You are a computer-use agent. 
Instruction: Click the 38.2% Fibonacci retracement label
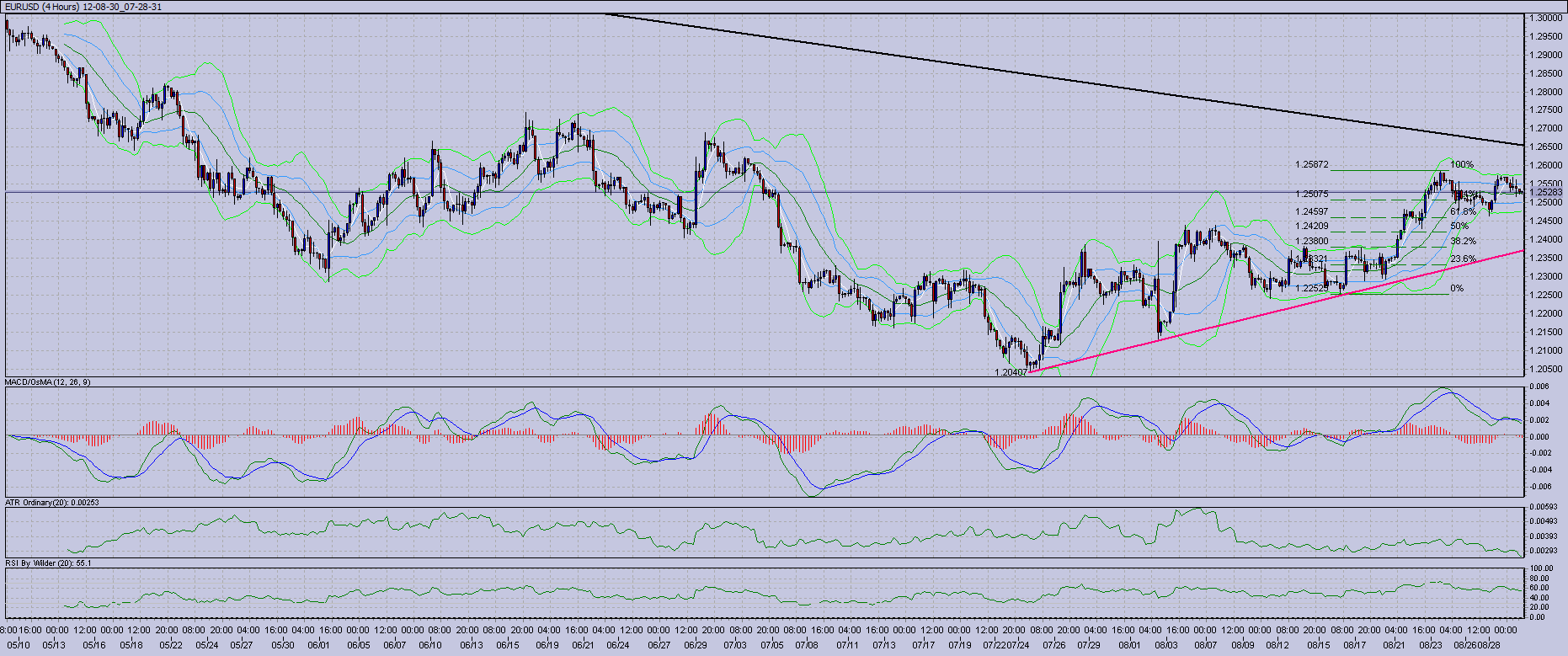coord(1463,241)
